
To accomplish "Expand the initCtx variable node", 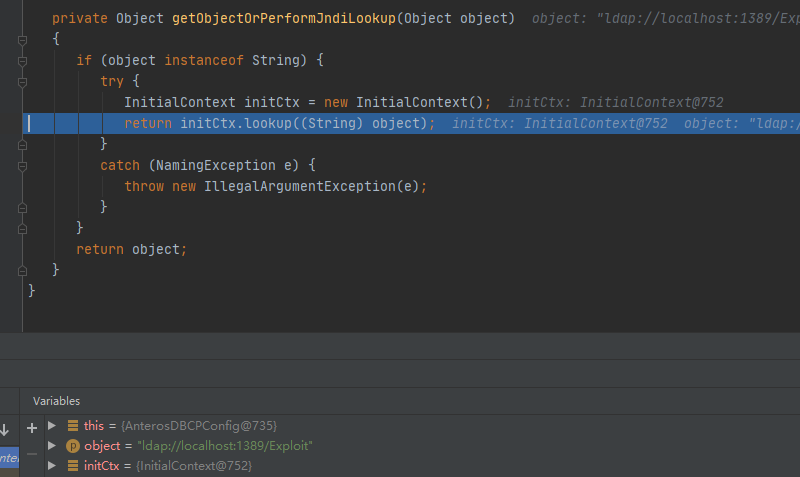I will [x=52, y=466].
